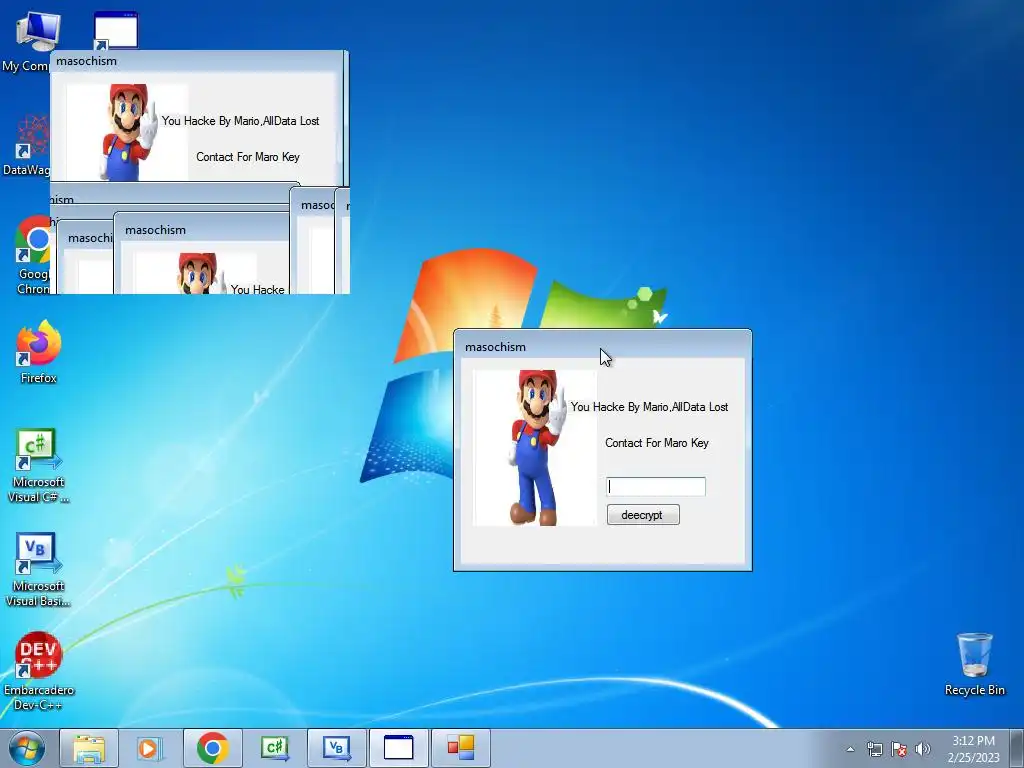Focus the key input field in masochism window
Viewport: 1024px width, 768px height.
[656, 487]
